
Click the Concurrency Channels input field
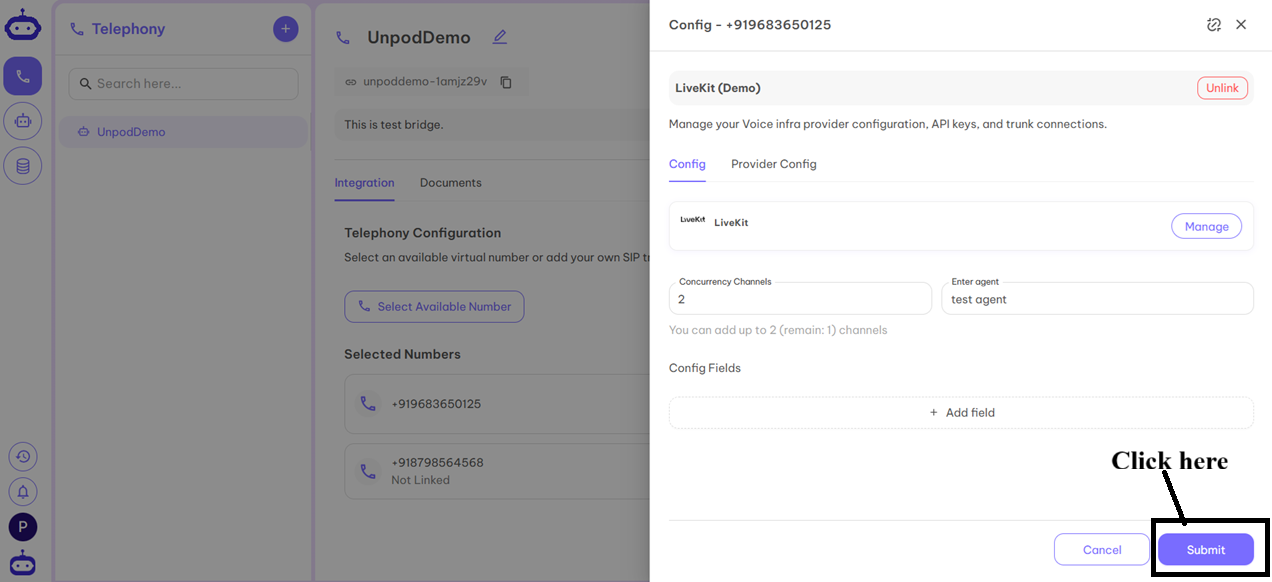(800, 298)
